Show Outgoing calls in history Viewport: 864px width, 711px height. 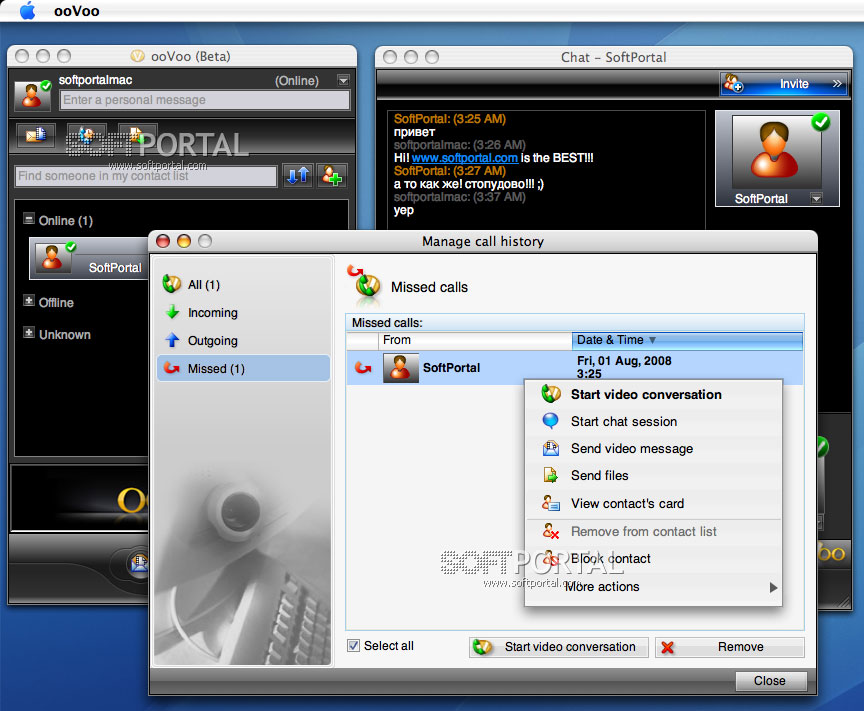click(x=242, y=341)
